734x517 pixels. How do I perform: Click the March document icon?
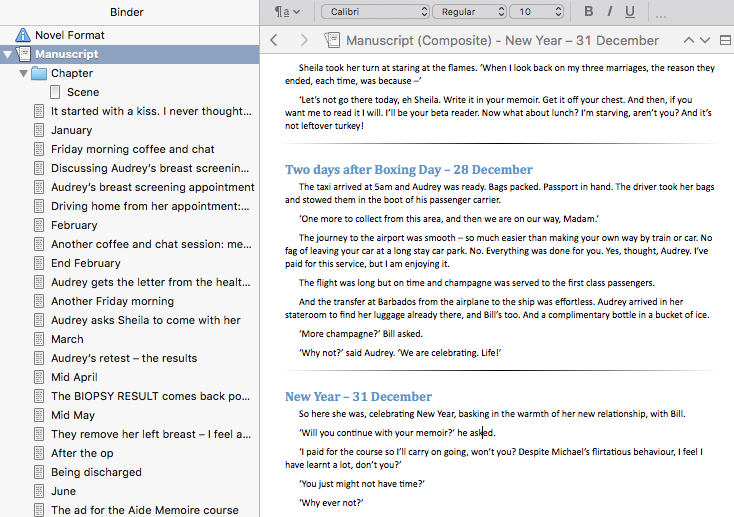pos(39,339)
